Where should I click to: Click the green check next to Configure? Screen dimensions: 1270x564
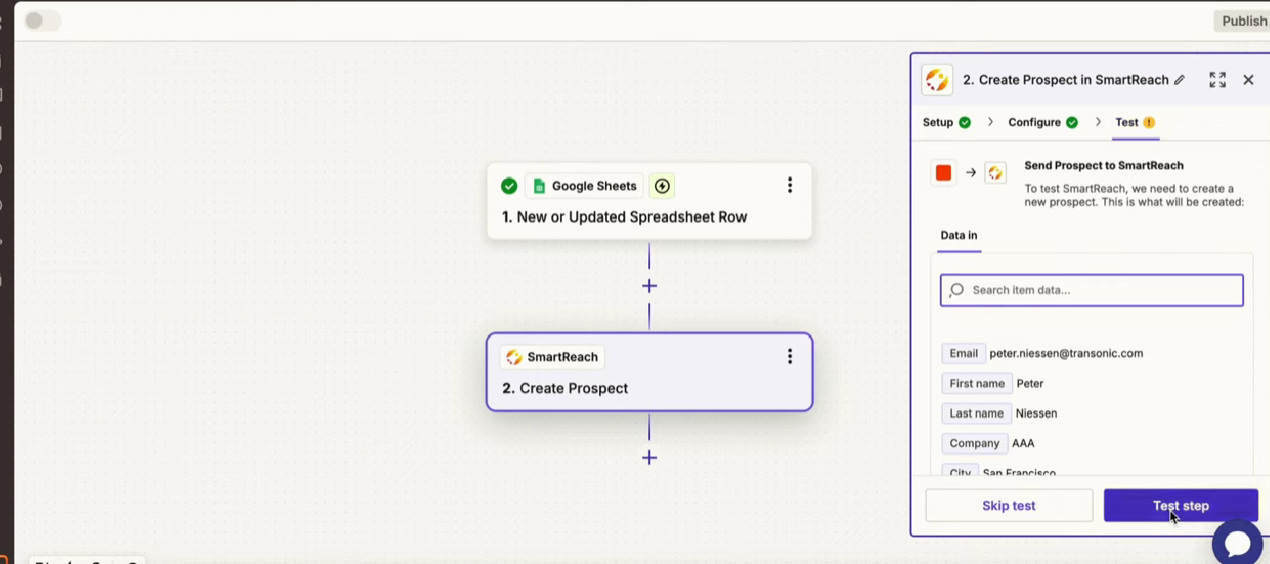pos(1072,122)
